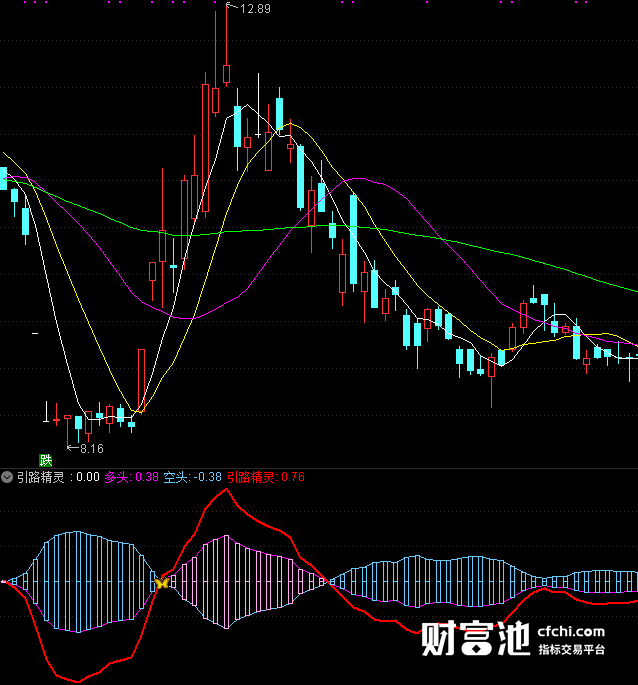Click the green 跌 marker icon

45,460
